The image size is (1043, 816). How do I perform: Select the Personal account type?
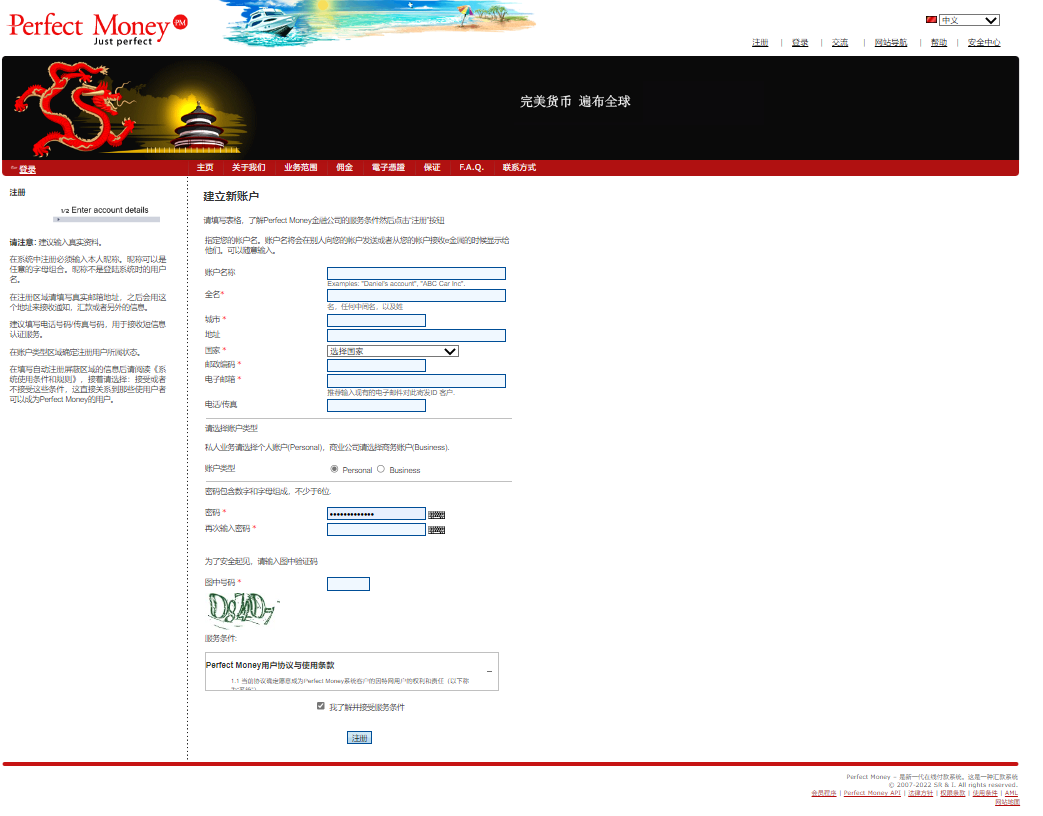coord(334,470)
